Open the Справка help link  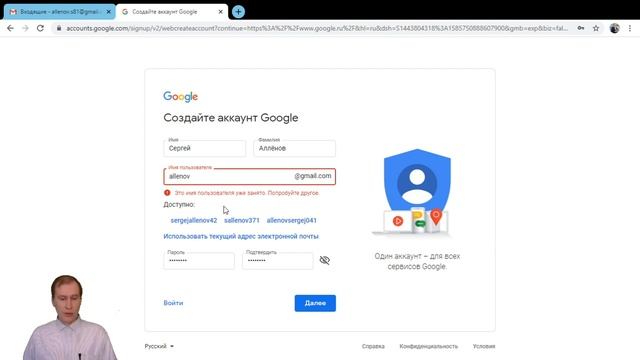(x=373, y=346)
